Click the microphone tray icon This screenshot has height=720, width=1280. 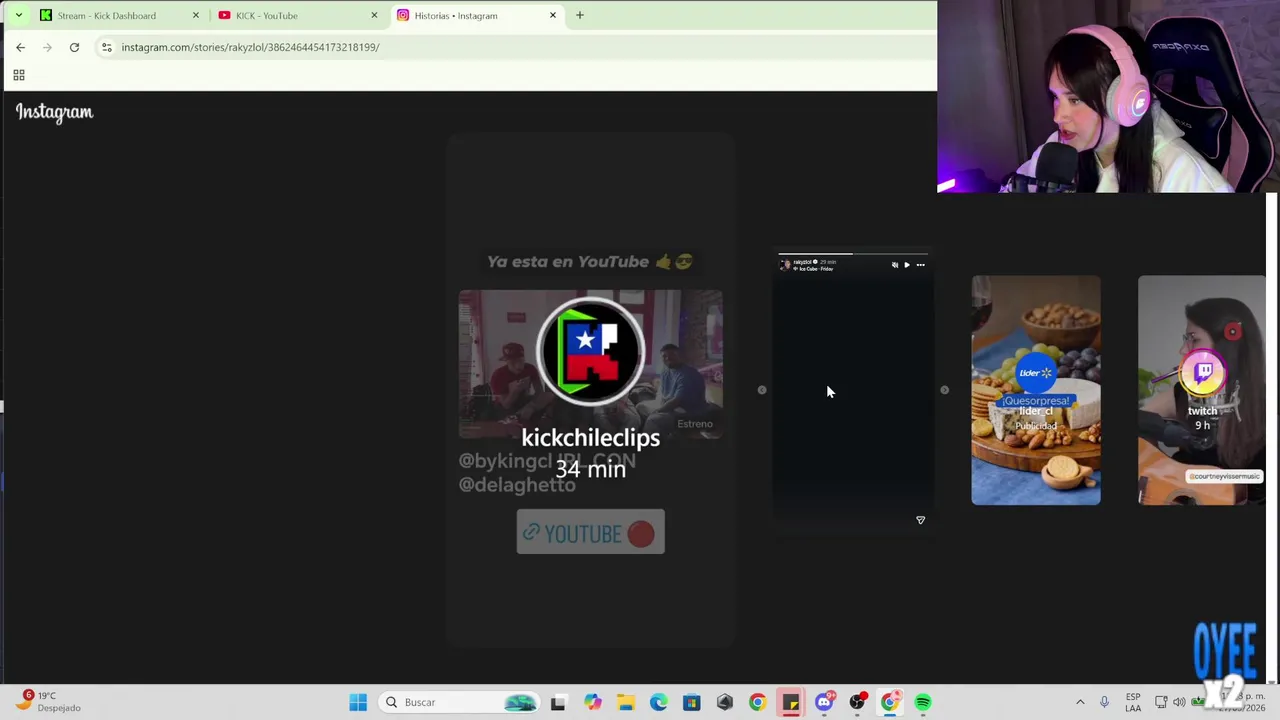(1104, 702)
